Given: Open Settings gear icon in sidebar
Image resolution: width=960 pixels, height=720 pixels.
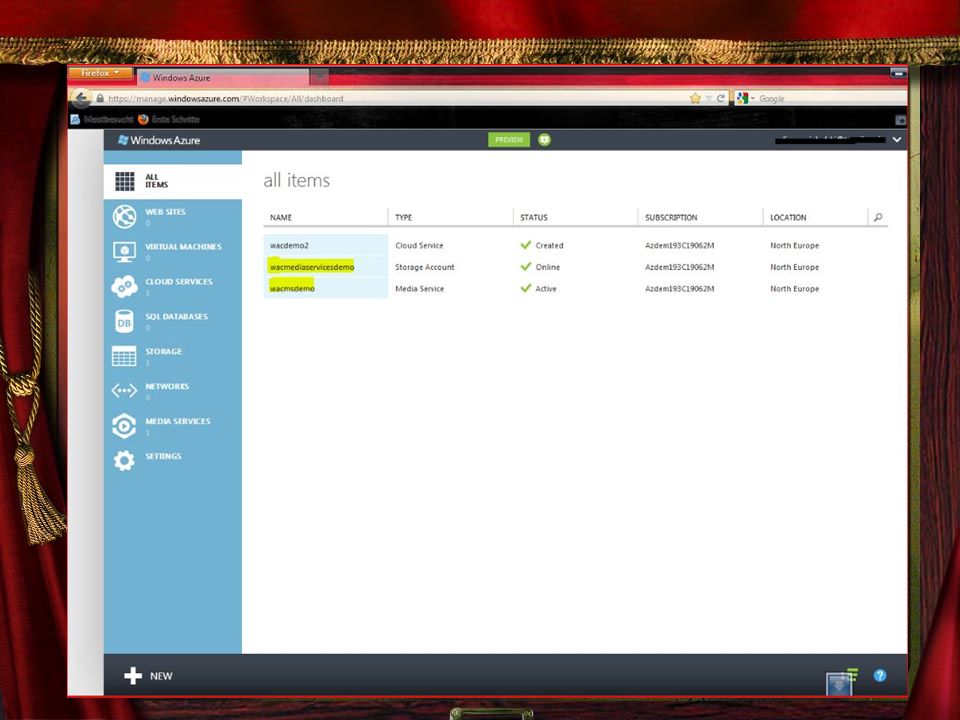Looking at the screenshot, I should point(124,460).
